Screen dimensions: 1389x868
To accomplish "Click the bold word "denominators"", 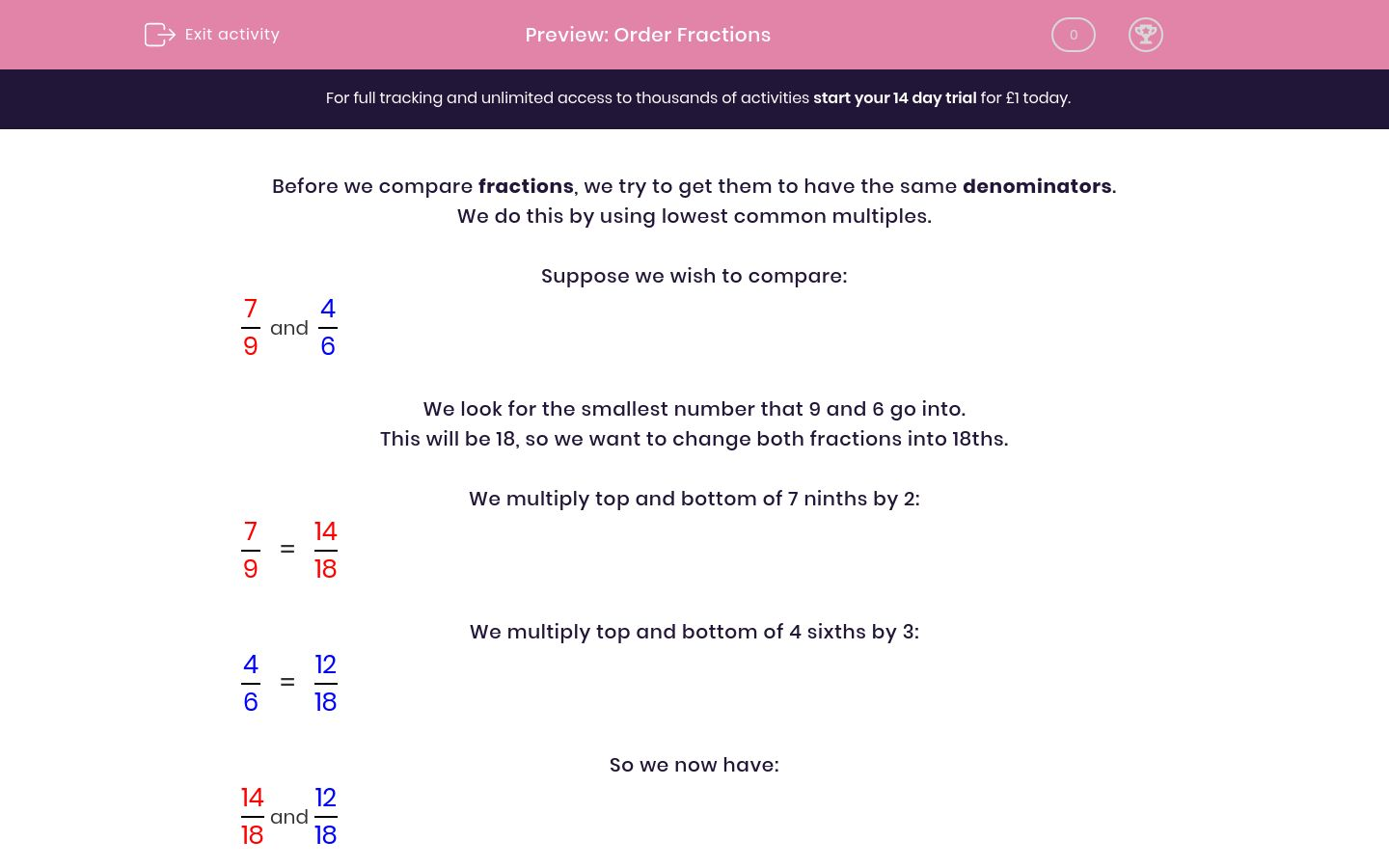I will 1036,186.
